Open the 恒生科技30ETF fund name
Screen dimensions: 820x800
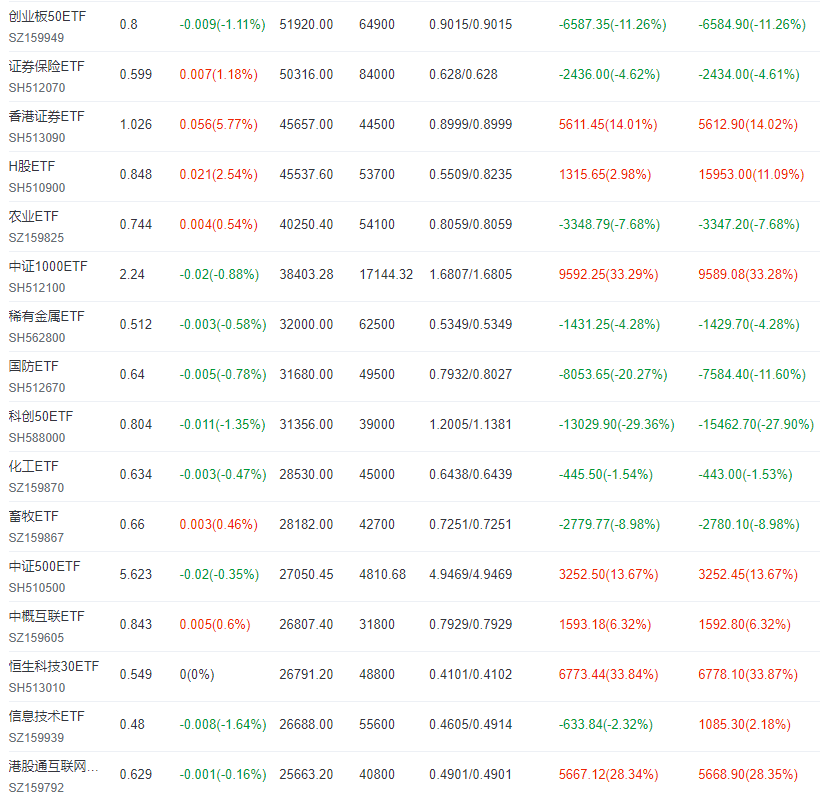click(54, 667)
